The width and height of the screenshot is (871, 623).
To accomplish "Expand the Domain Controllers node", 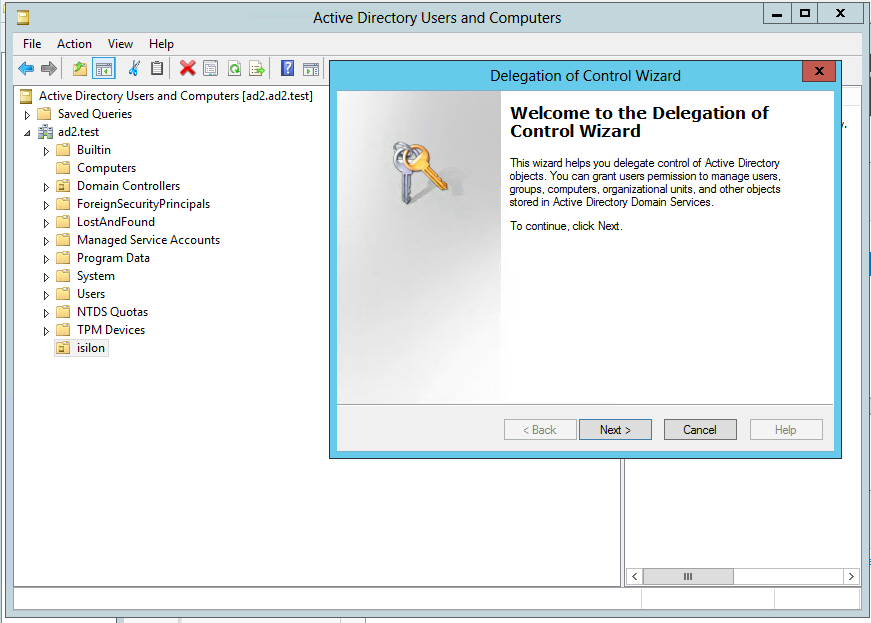I will (x=46, y=187).
